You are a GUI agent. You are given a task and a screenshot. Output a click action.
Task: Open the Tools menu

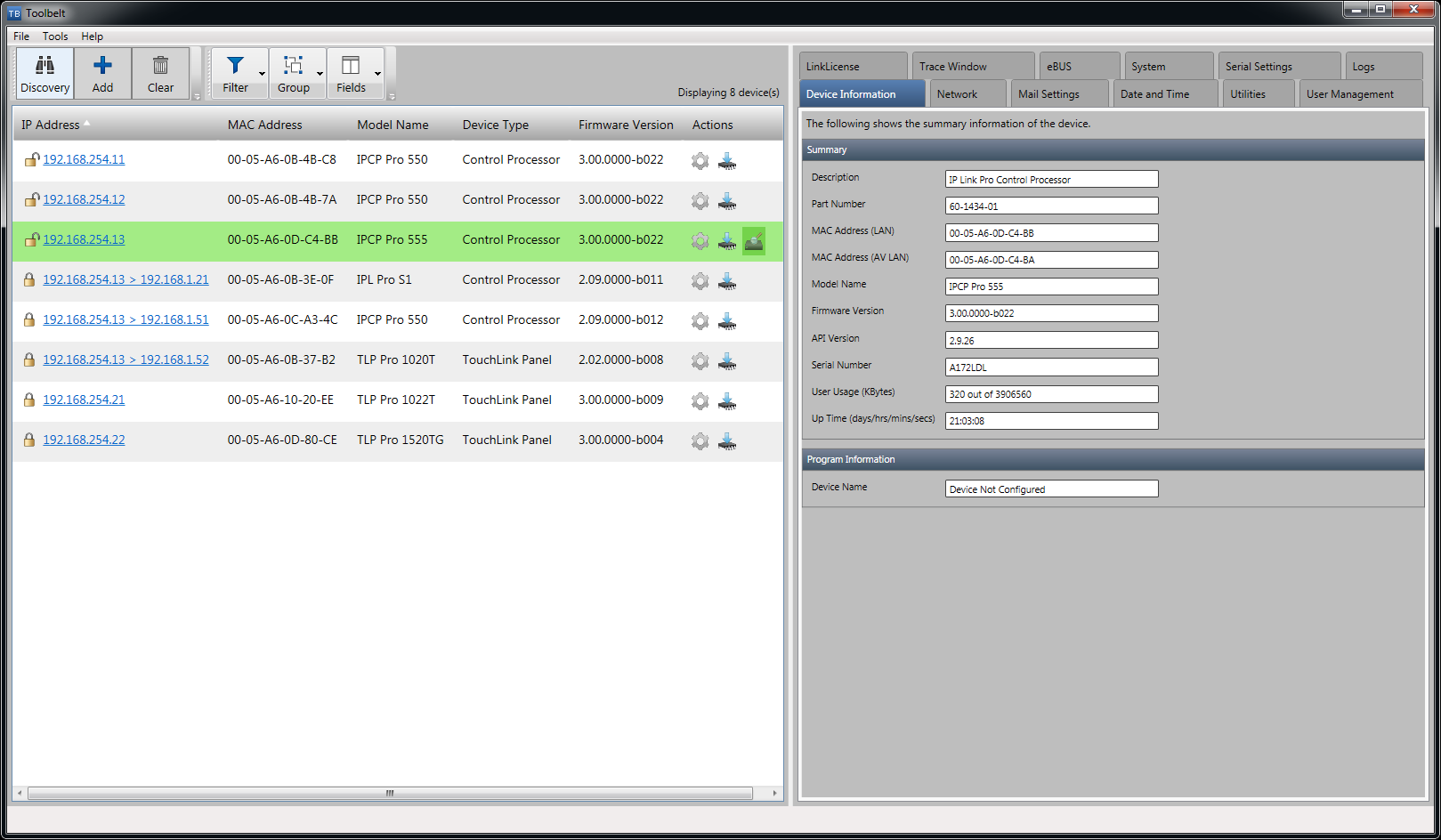tap(54, 36)
